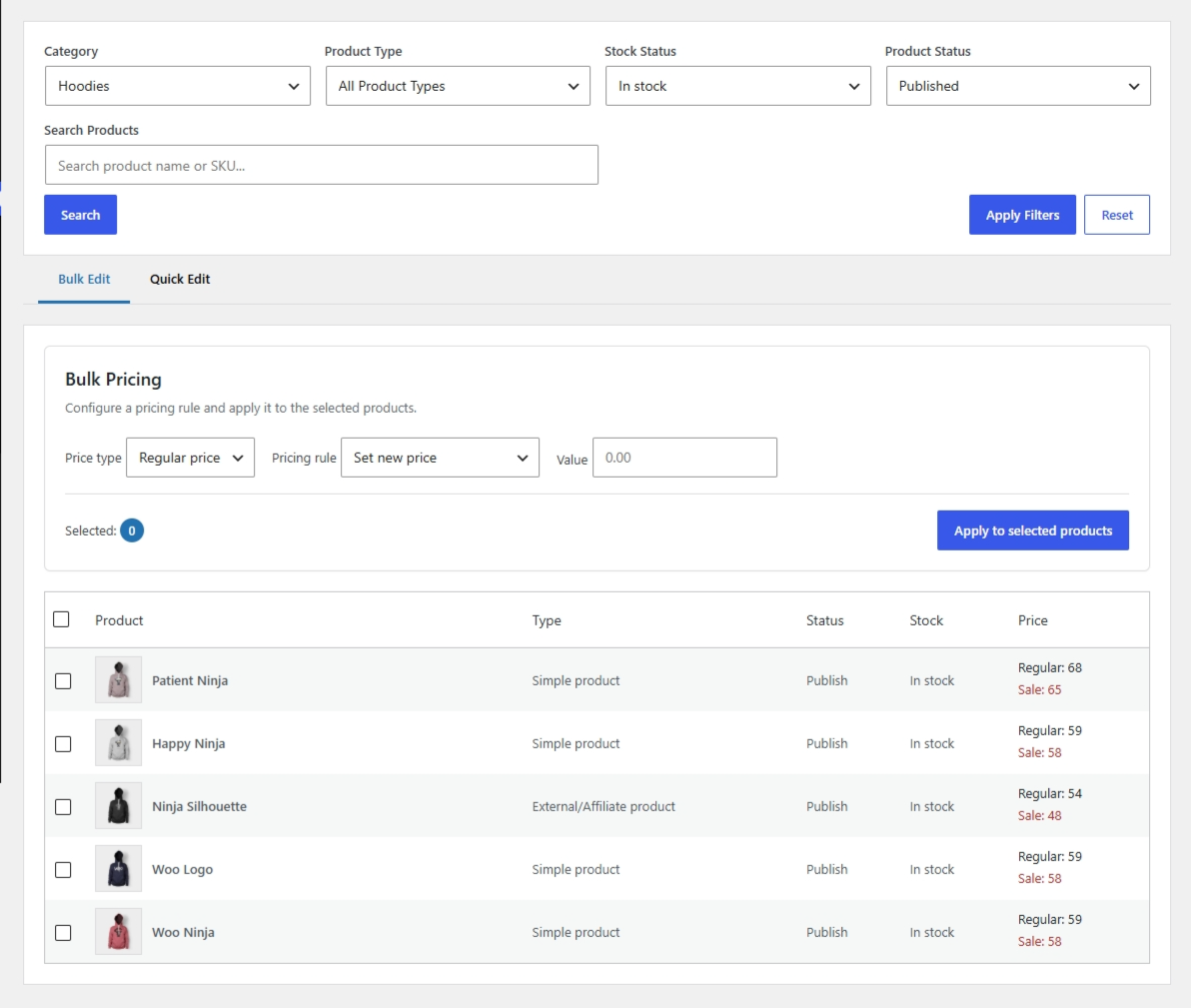Image resolution: width=1191 pixels, height=1008 pixels.
Task: Click the Price column header
Action: click(1032, 620)
